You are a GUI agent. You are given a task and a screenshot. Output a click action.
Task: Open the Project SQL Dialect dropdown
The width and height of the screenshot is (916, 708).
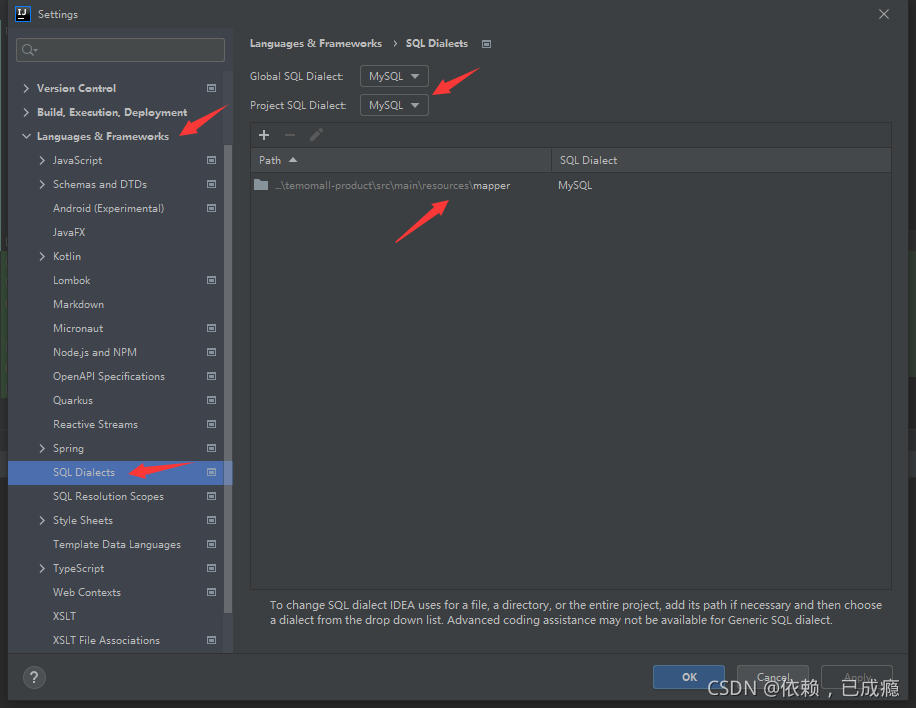click(394, 105)
